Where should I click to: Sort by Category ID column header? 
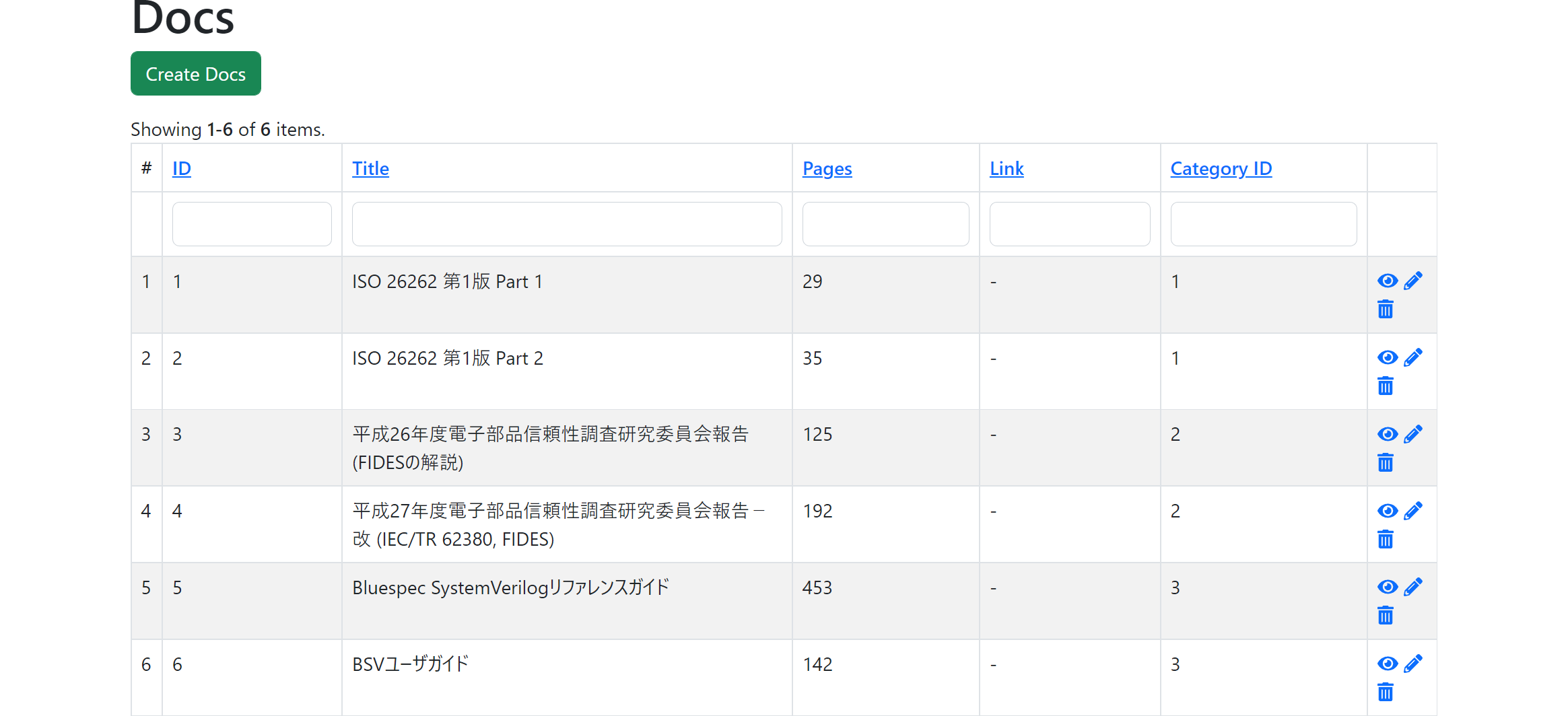1221,168
